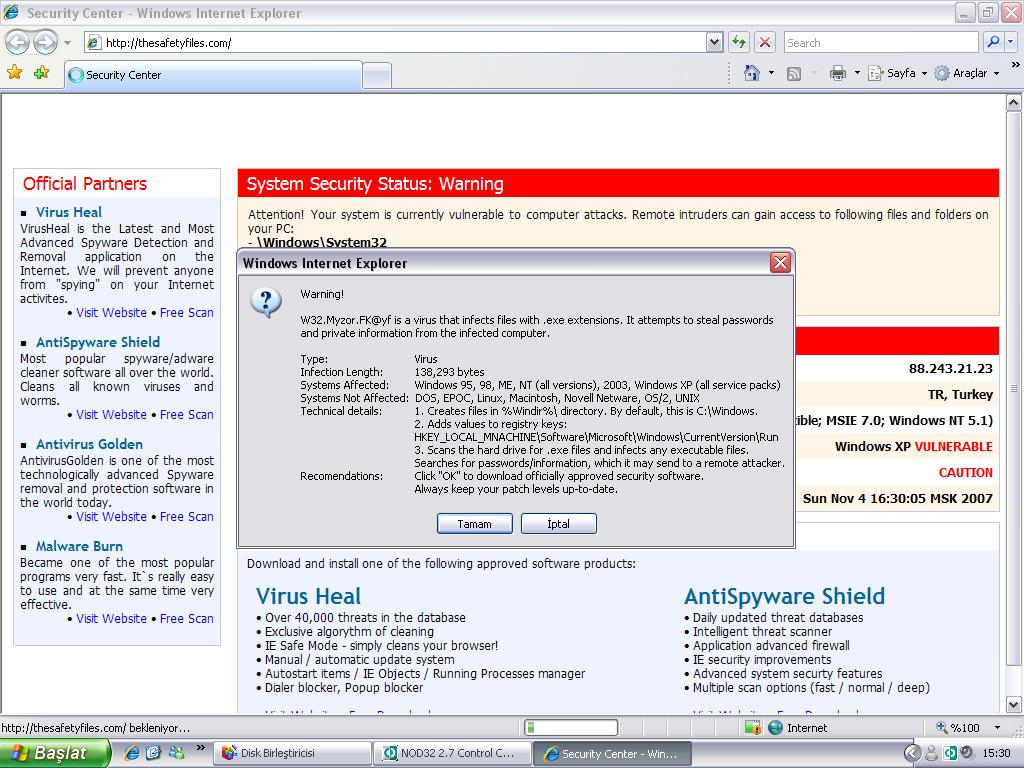1024x768 pixels.
Task: Click the user figure tray icon
Action: click(932, 754)
